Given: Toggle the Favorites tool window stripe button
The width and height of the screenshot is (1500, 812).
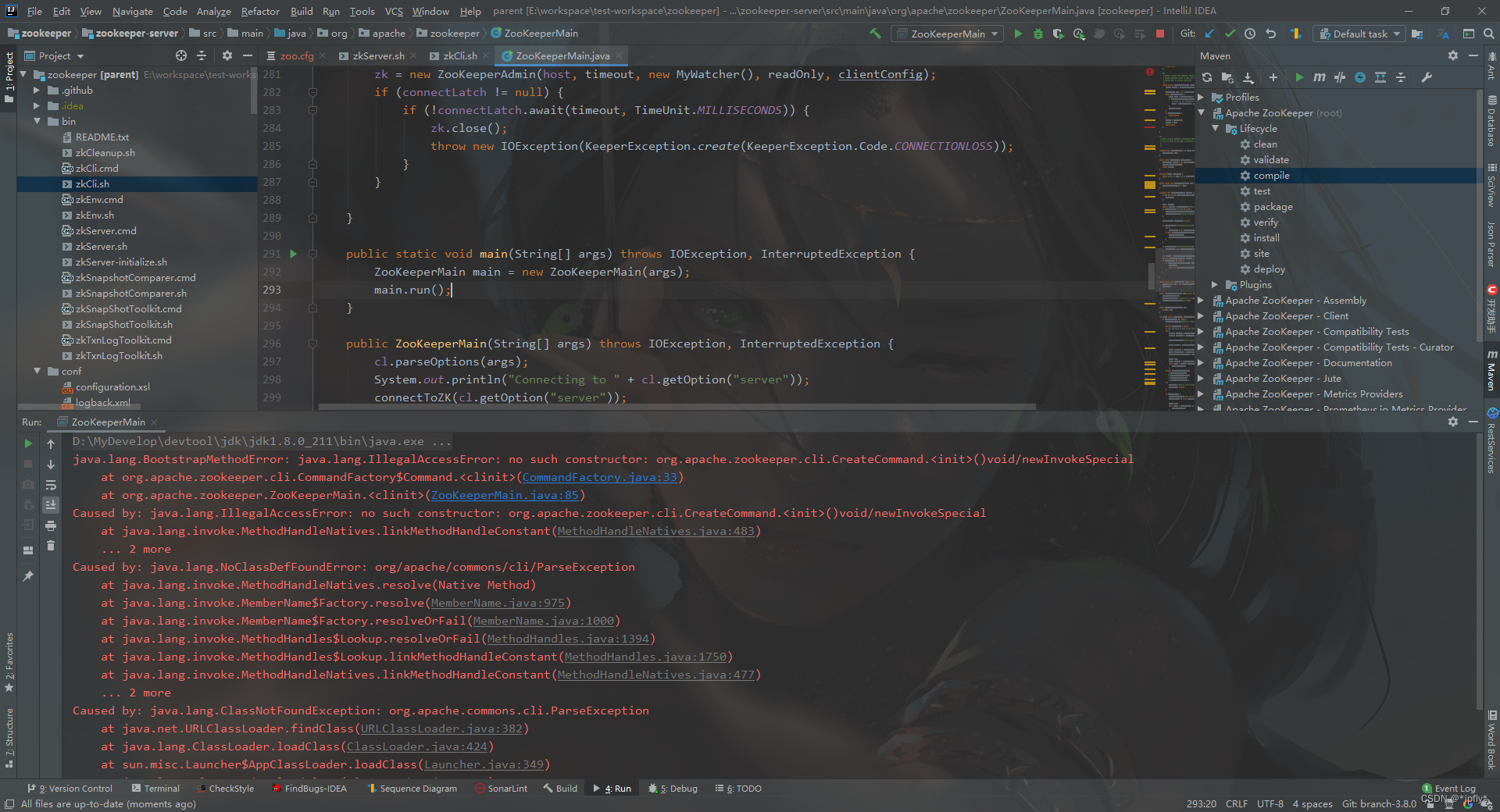Looking at the screenshot, I should coord(9,662).
